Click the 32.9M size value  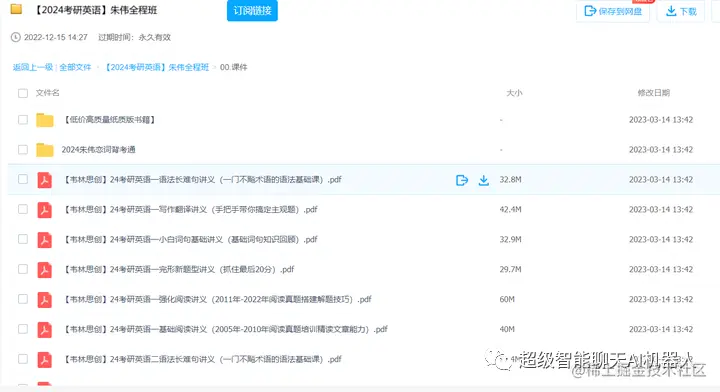point(510,239)
